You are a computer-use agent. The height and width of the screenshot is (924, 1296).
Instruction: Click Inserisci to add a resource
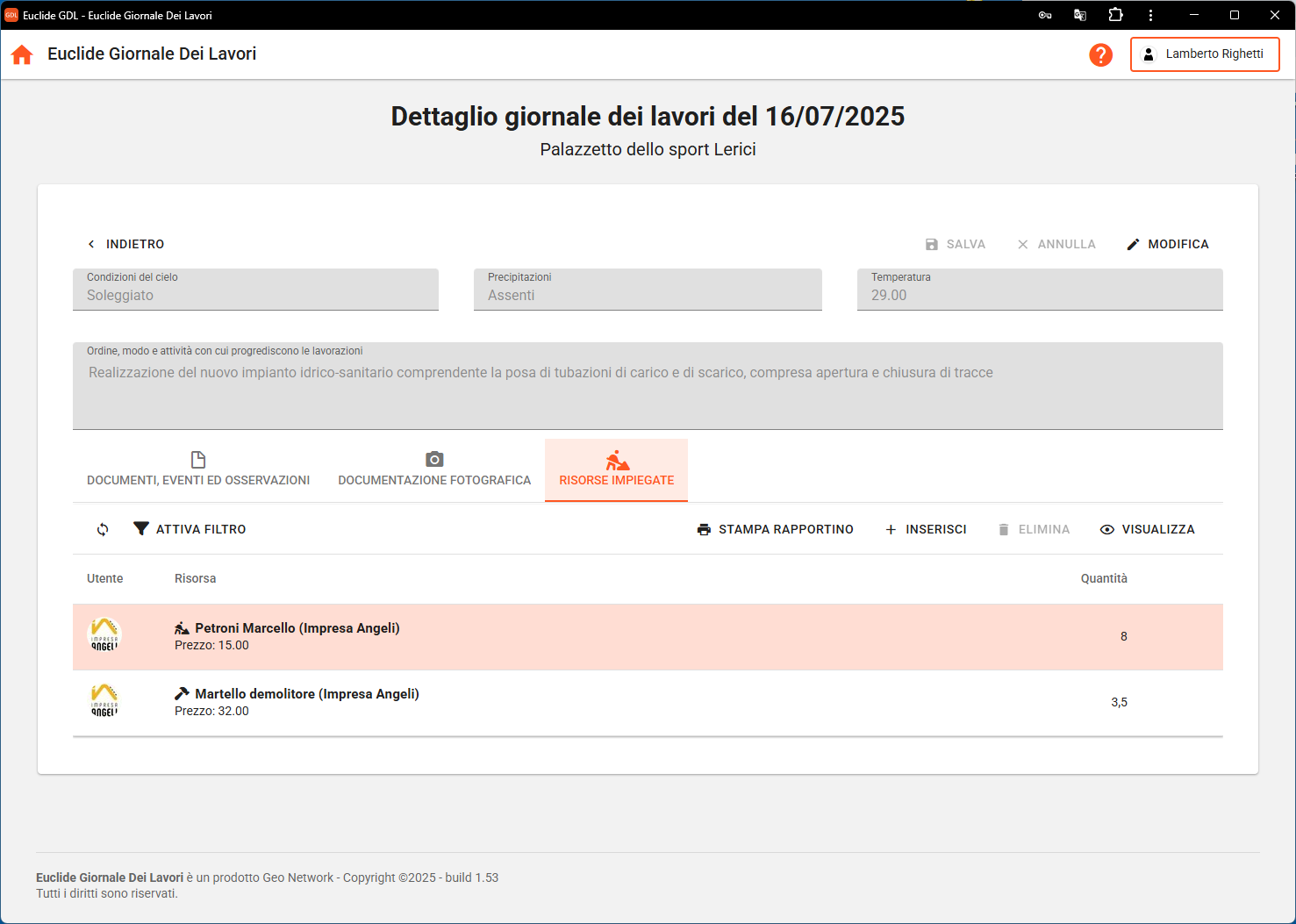pos(926,529)
